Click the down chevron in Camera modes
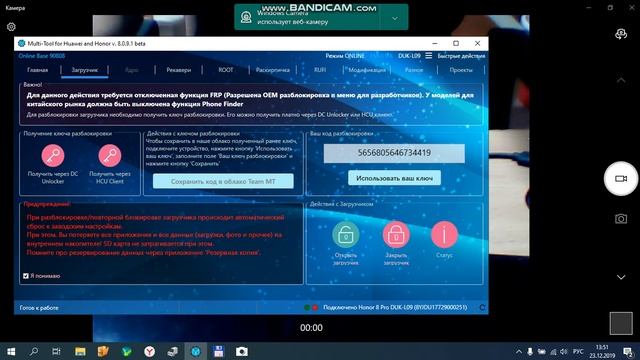This screenshot has width=640, height=360. (x=621, y=277)
